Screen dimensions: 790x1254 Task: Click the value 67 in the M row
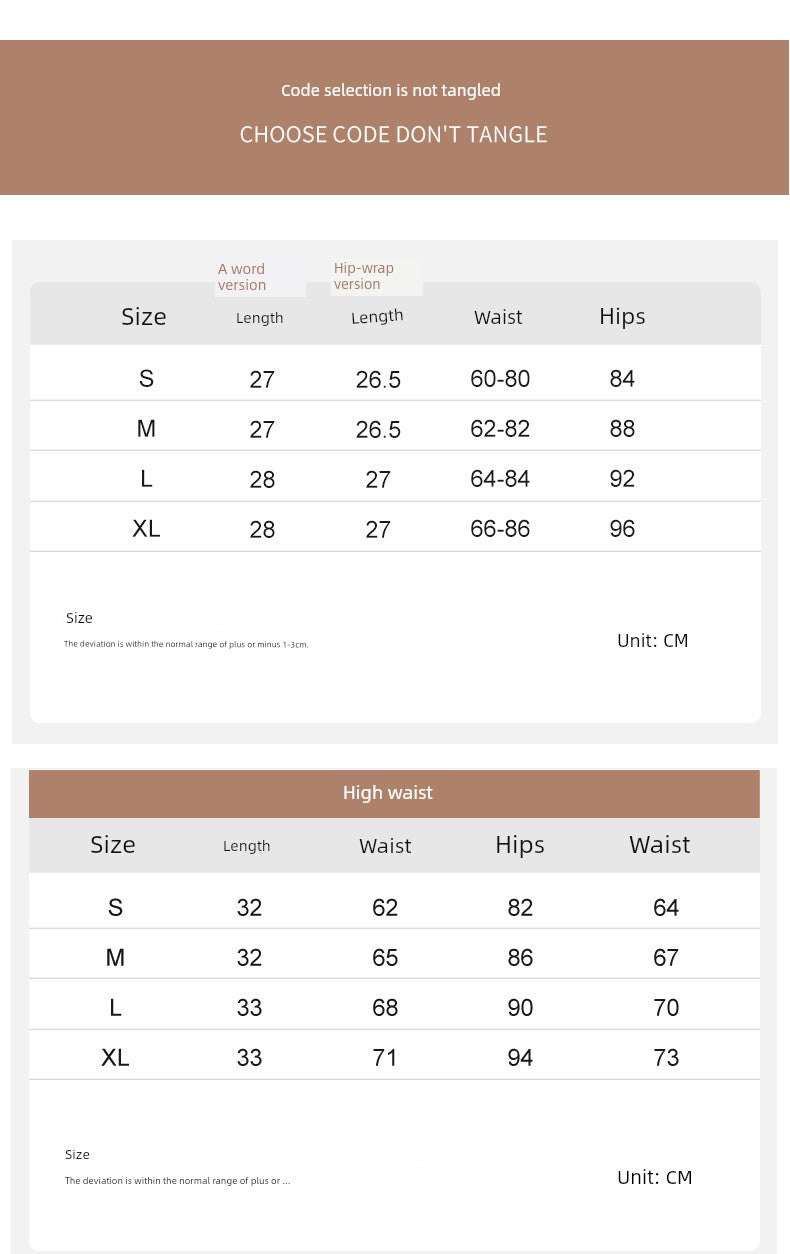click(666, 958)
